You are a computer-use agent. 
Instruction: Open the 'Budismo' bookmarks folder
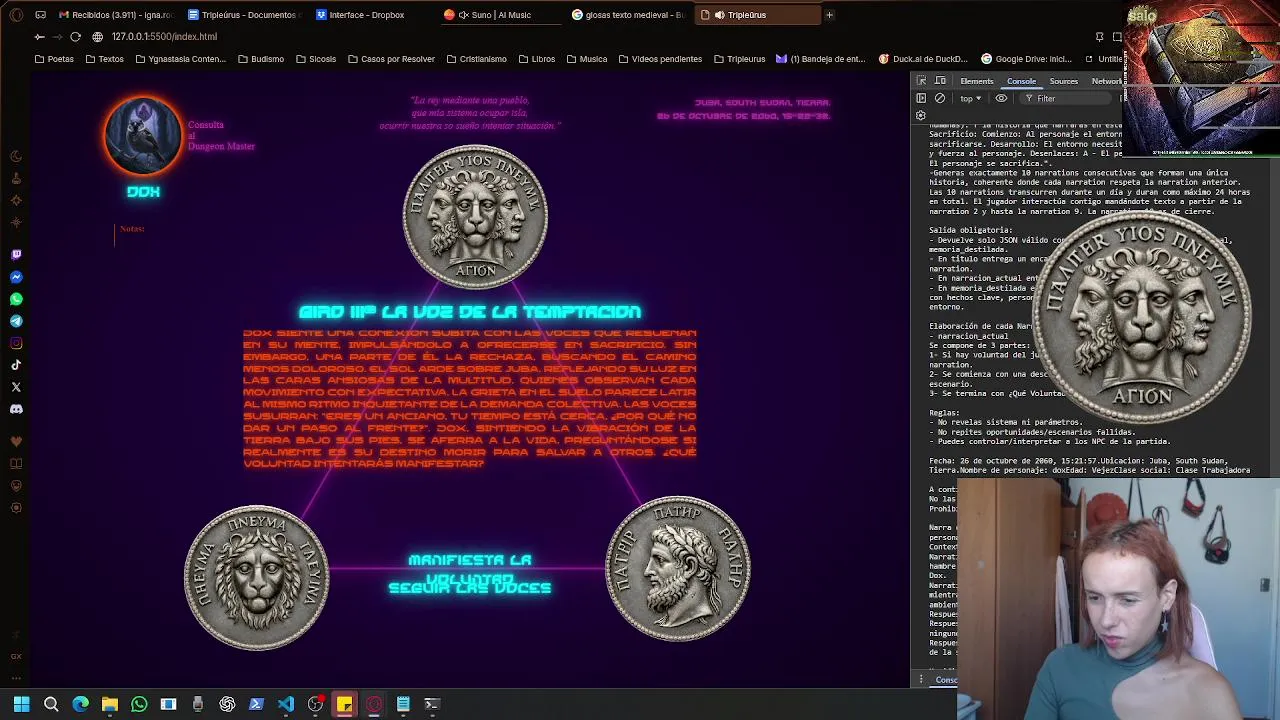[261, 59]
